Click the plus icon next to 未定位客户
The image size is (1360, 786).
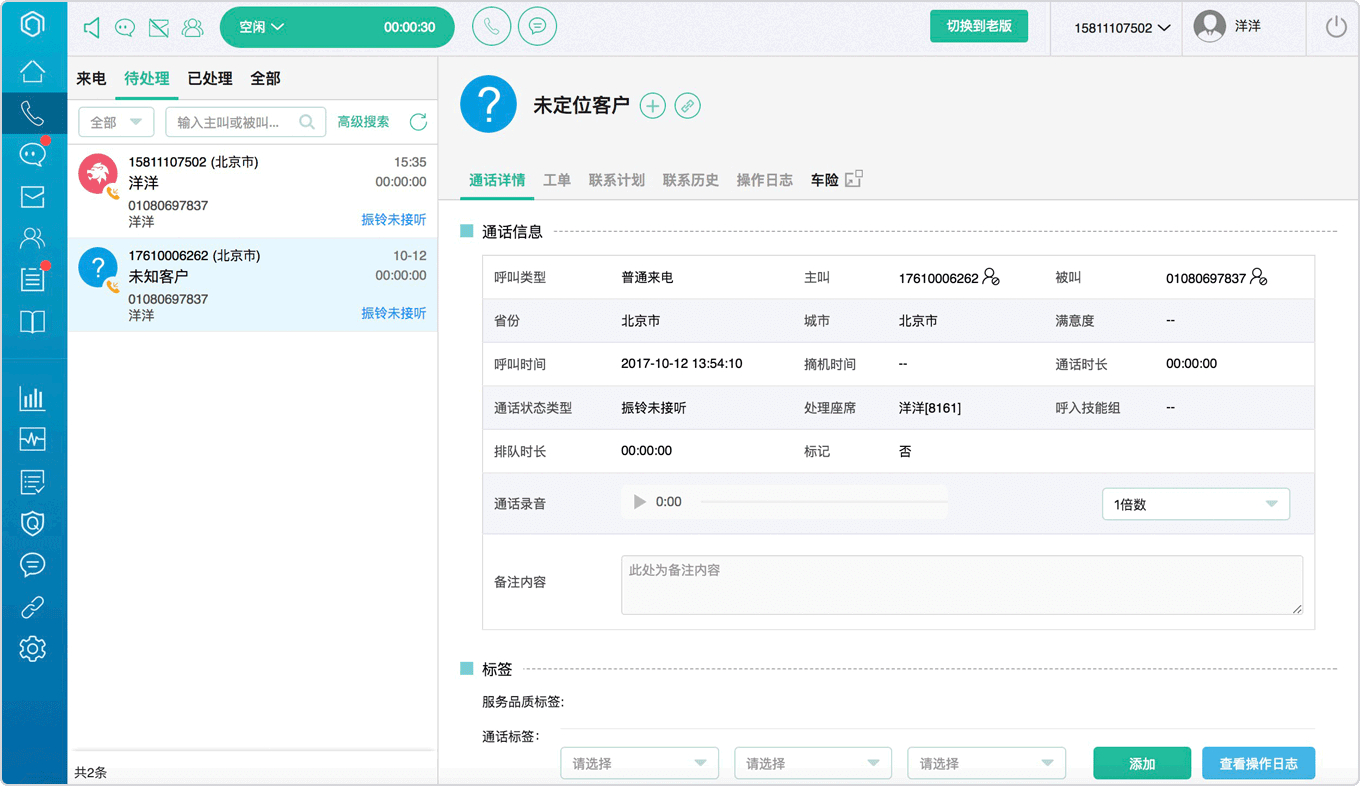tap(653, 106)
